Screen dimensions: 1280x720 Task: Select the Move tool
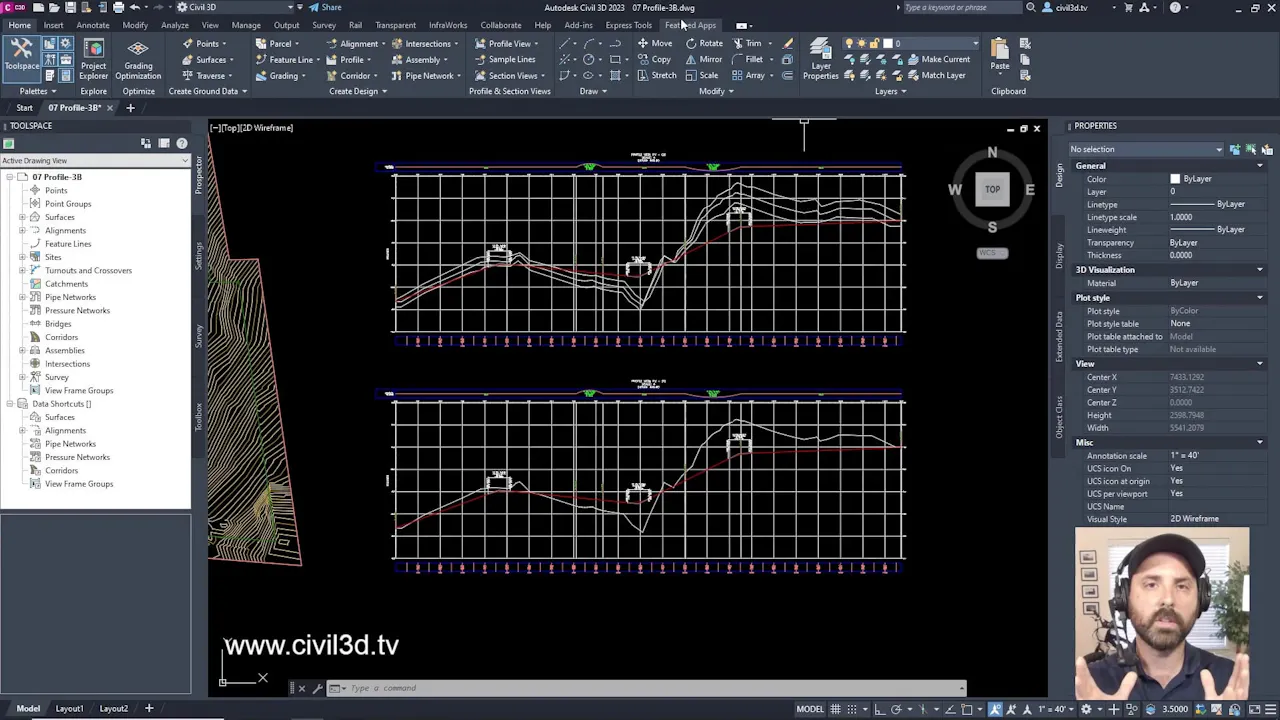[x=655, y=43]
